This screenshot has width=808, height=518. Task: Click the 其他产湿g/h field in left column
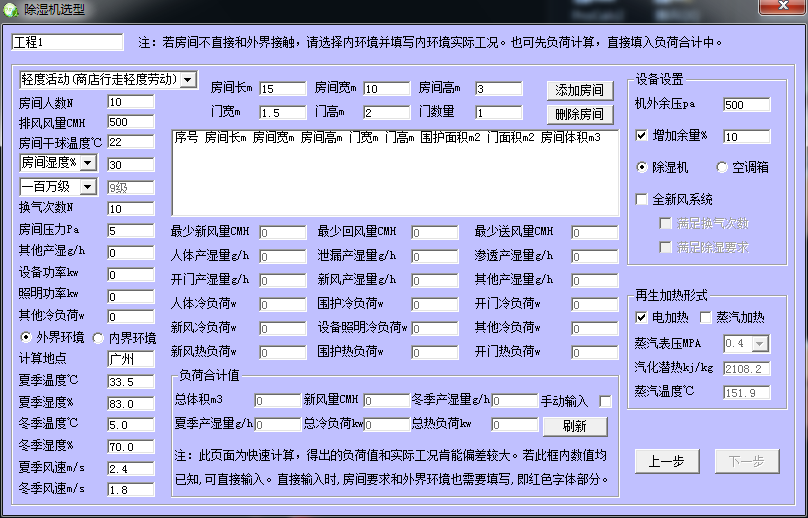[x=131, y=253]
